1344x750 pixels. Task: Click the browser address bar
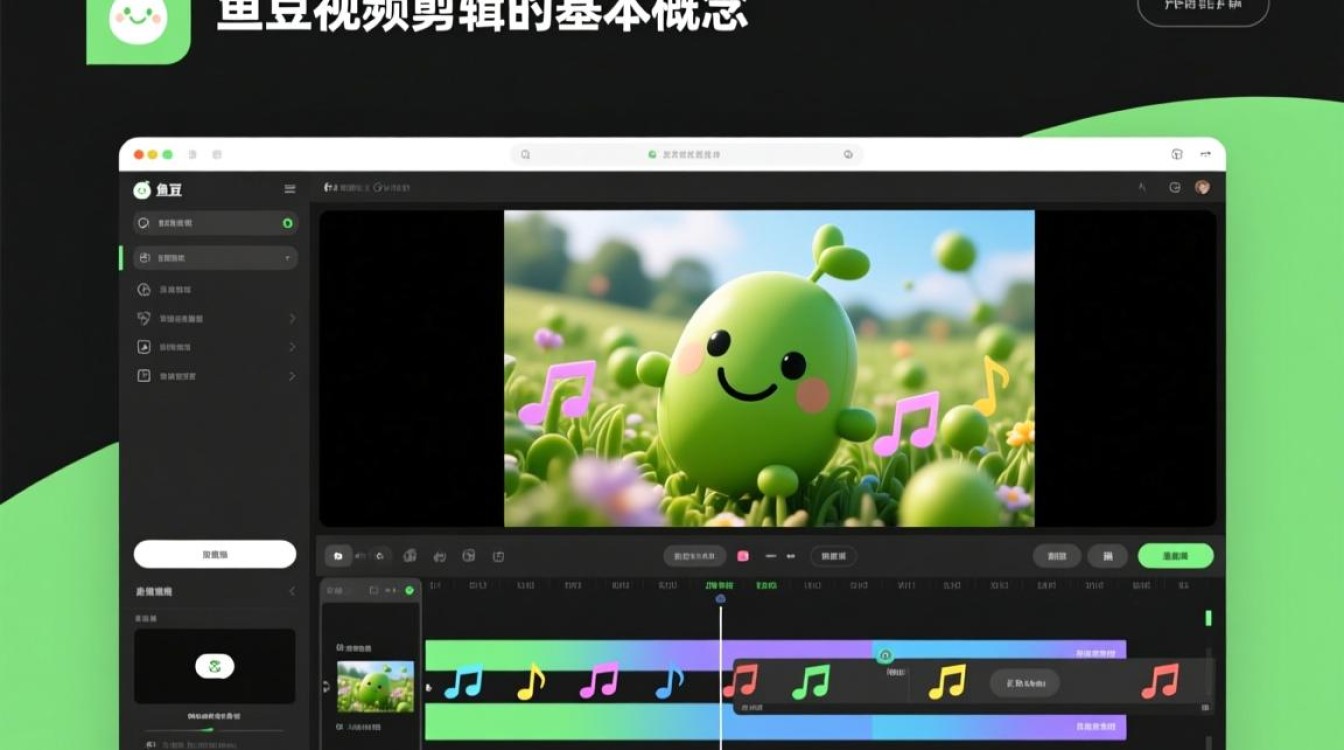(x=686, y=155)
